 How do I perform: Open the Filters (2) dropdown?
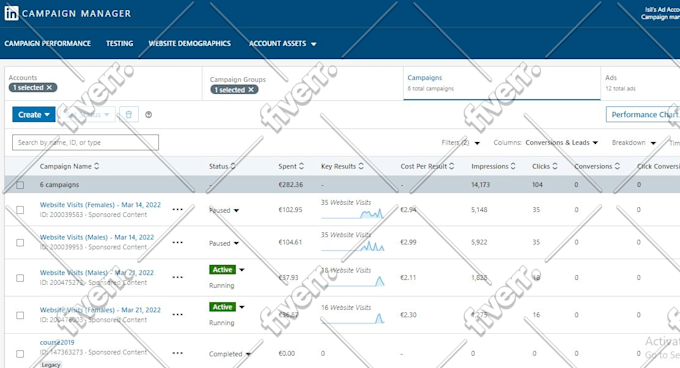(x=461, y=143)
